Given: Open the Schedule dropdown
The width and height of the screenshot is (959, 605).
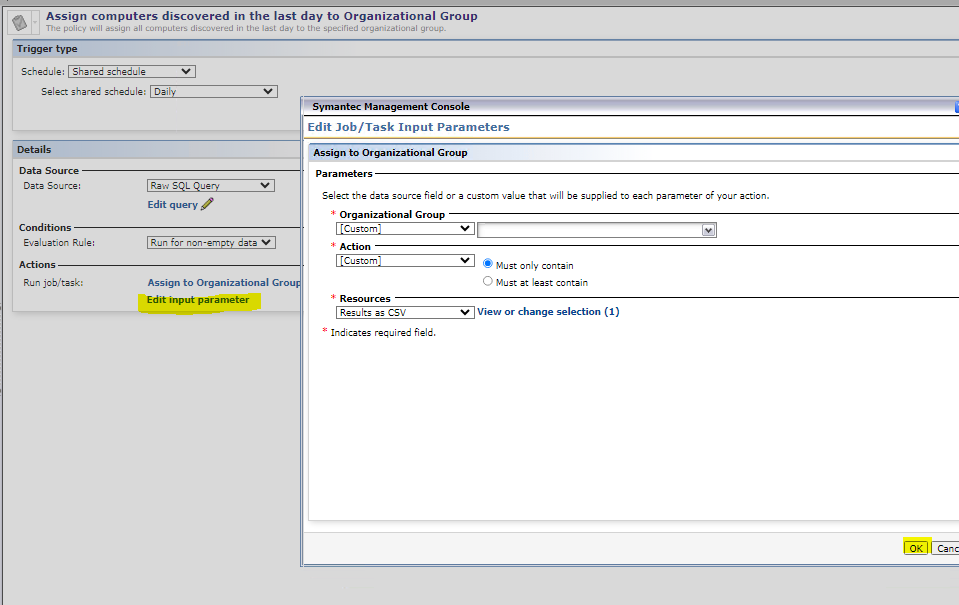Looking at the screenshot, I should pos(132,72).
